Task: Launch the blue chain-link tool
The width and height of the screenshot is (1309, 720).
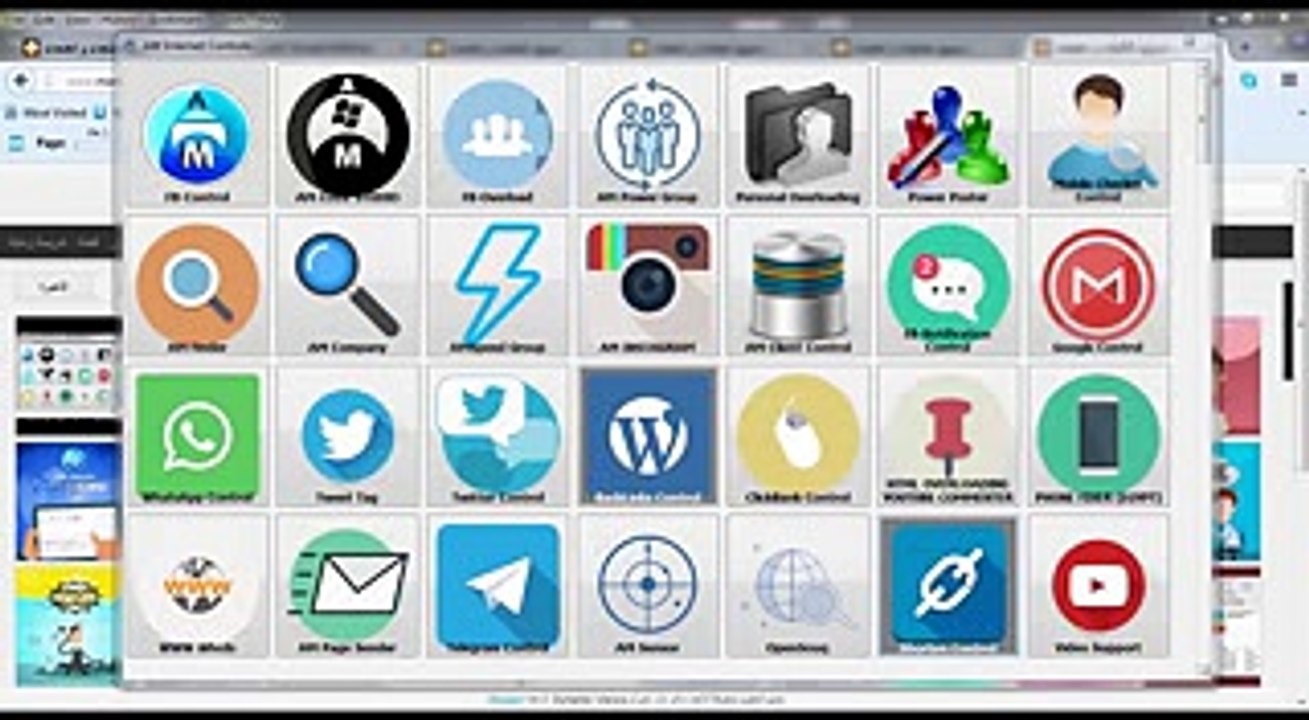Action: pos(948,585)
